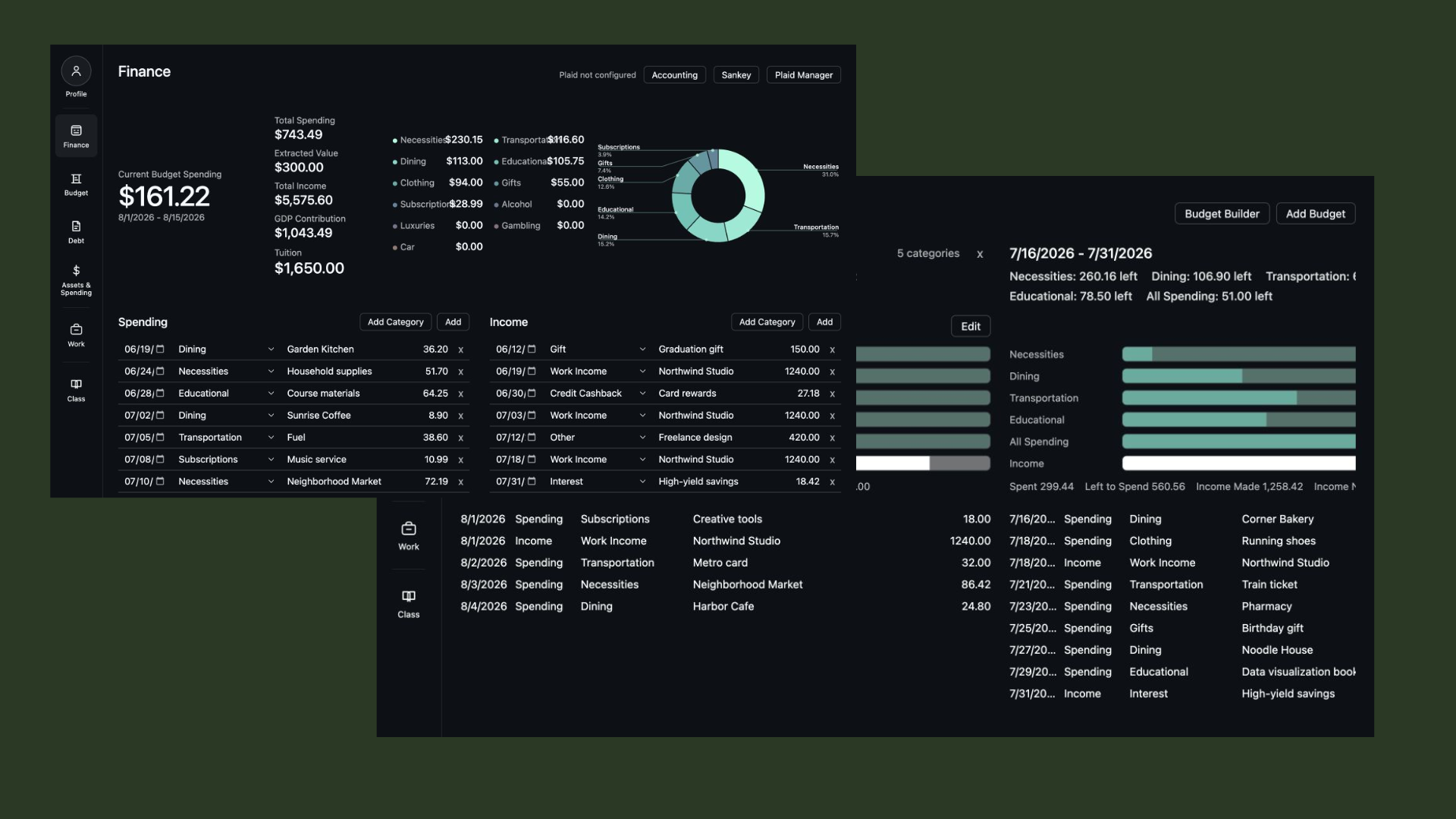Select the Corner Bakery transaction row
Image resolution: width=1456 pixels, height=819 pixels.
(1181, 519)
